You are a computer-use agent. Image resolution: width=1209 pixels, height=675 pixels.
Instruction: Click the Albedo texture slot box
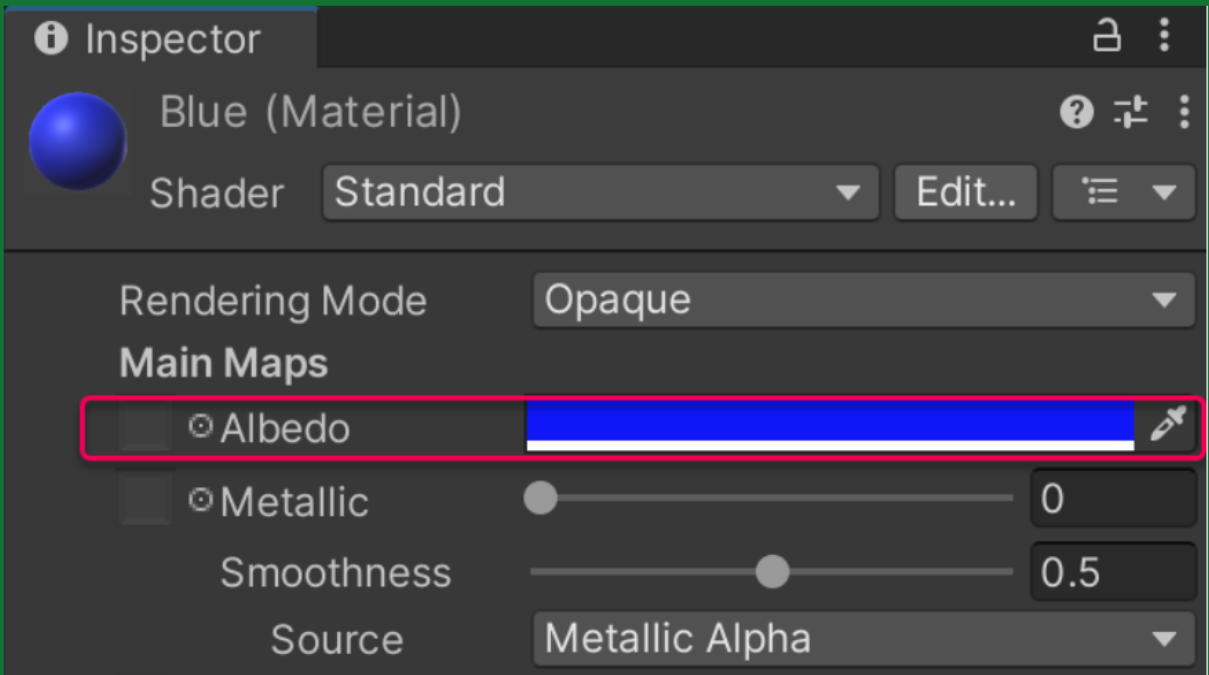(146, 427)
